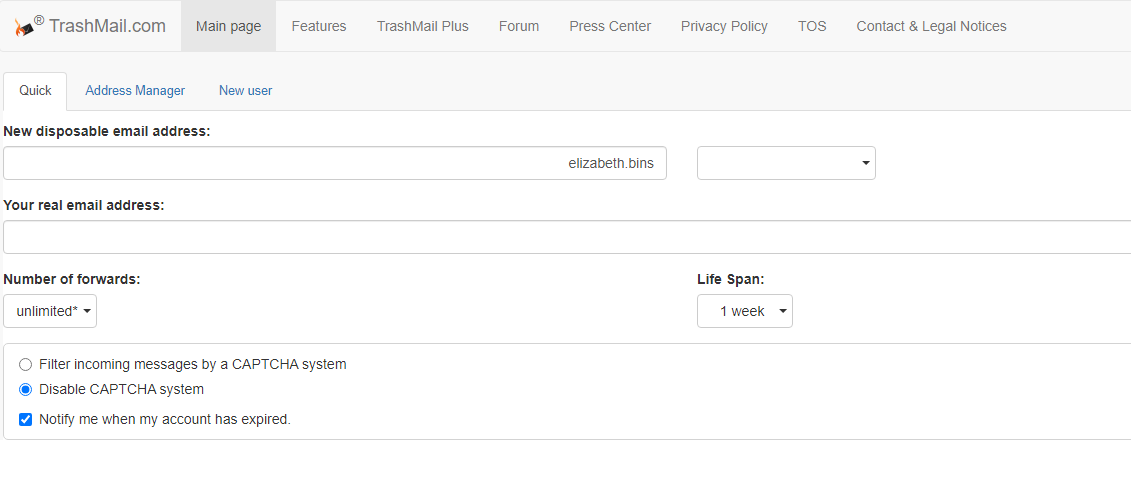Screen dimensions: 1131x486
Task: Open the New user tab
Action: pyautogui.click(x=245, y=91)
